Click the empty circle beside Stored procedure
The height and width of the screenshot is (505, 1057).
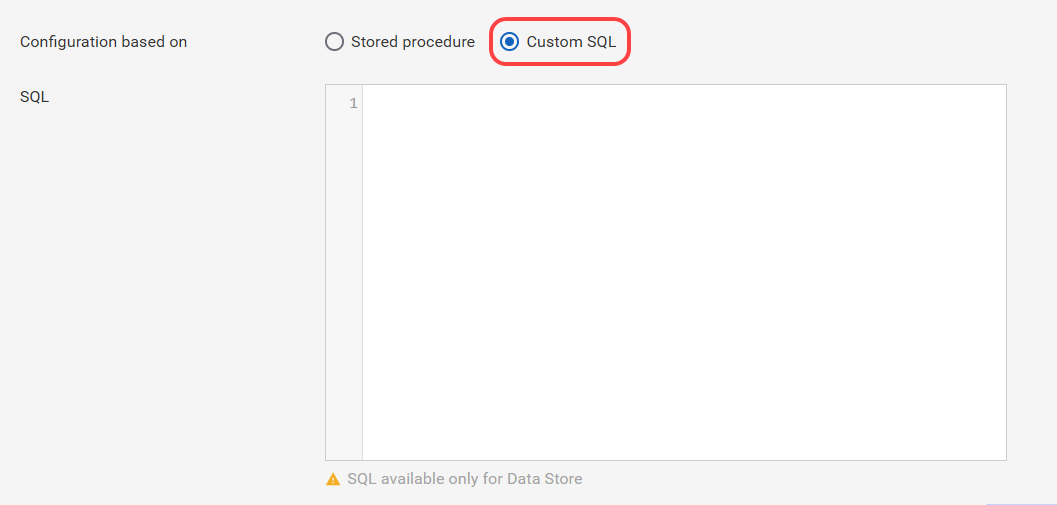click(x=334, y=42)
